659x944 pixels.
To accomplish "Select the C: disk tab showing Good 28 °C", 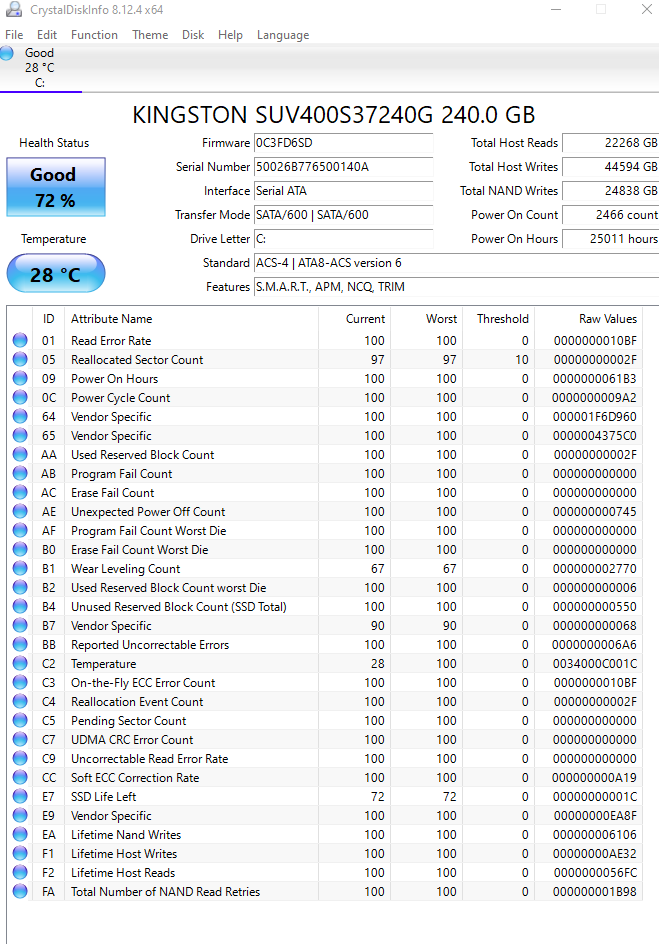I will [x=40, y=67].
